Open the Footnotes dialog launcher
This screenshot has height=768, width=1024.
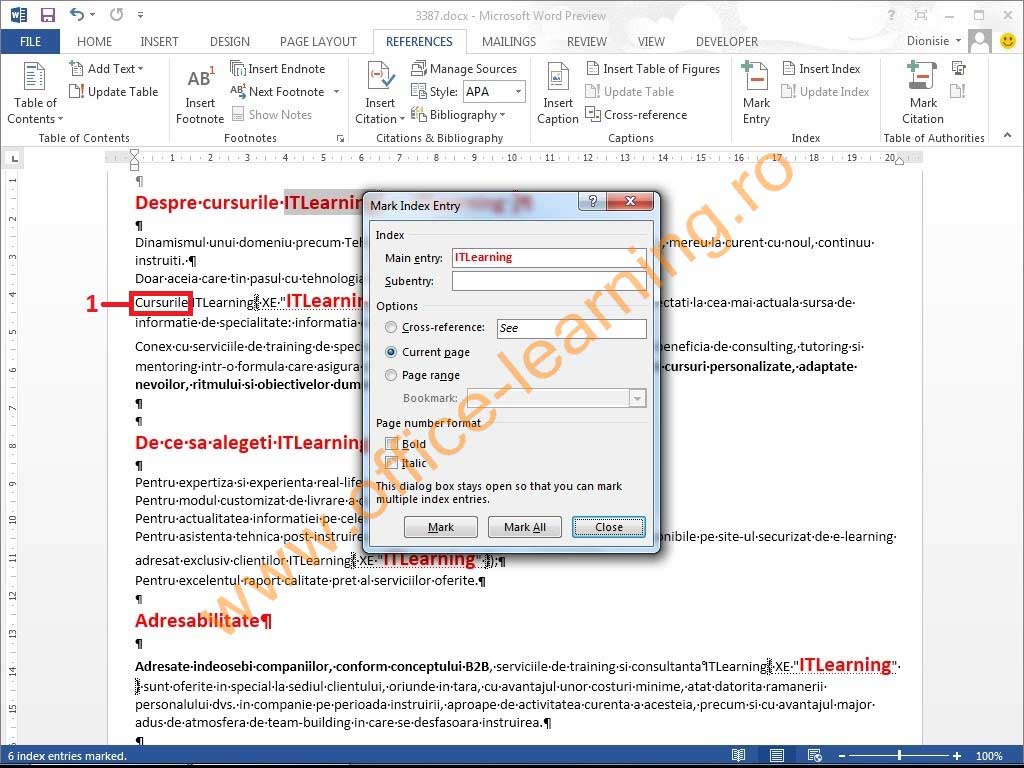click(x=340, y=138)
